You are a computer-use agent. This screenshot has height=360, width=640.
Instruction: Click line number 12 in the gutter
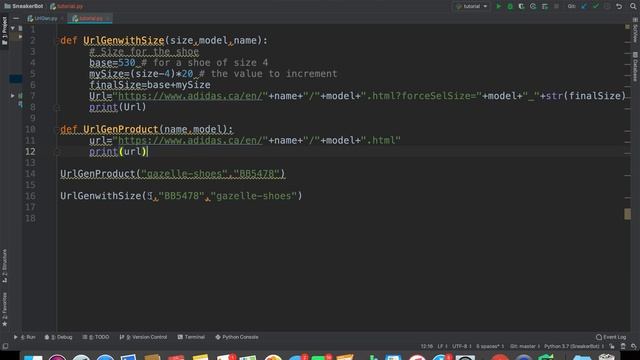[30, 151]
